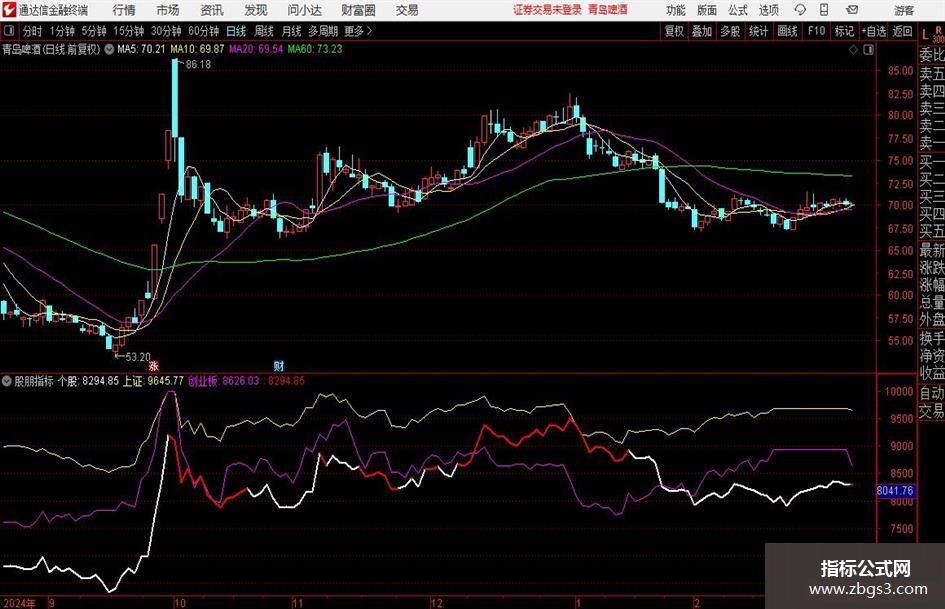
Task: Open the 发现 menu
Action: (x=256, y=10)
